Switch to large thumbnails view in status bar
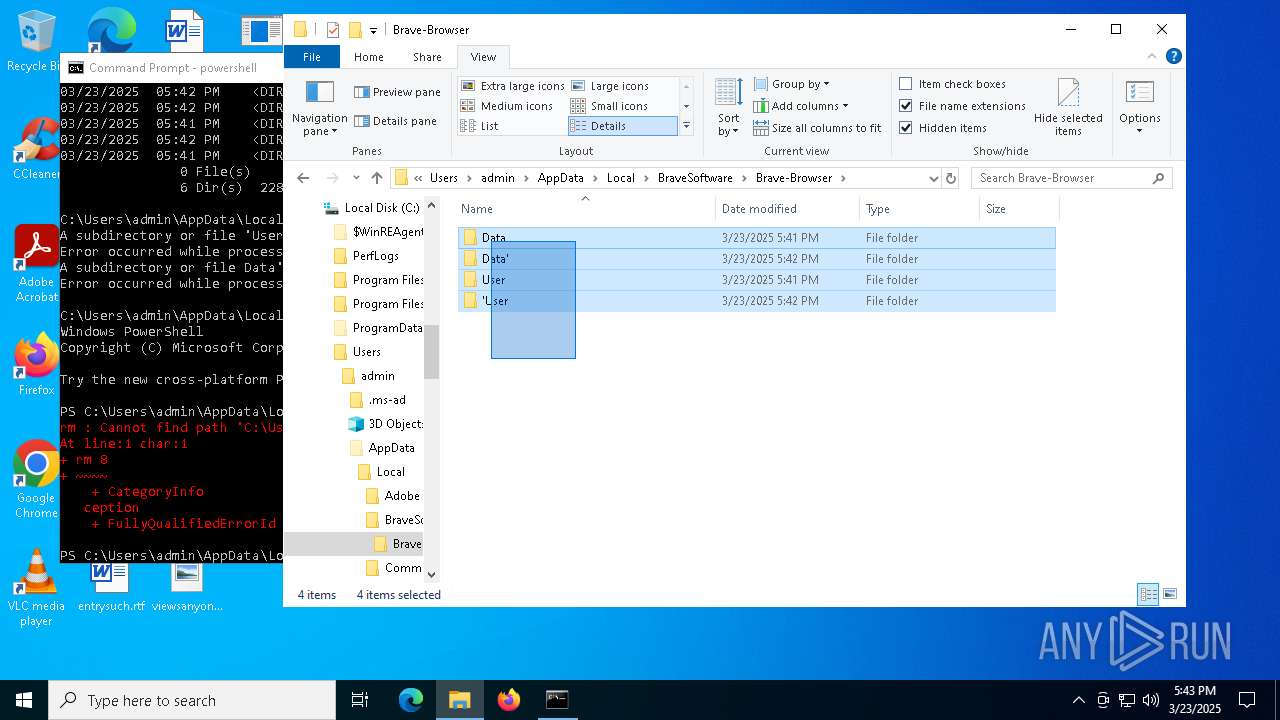The height and width of the screenshot is (720, 1280). coord(1169,594)
